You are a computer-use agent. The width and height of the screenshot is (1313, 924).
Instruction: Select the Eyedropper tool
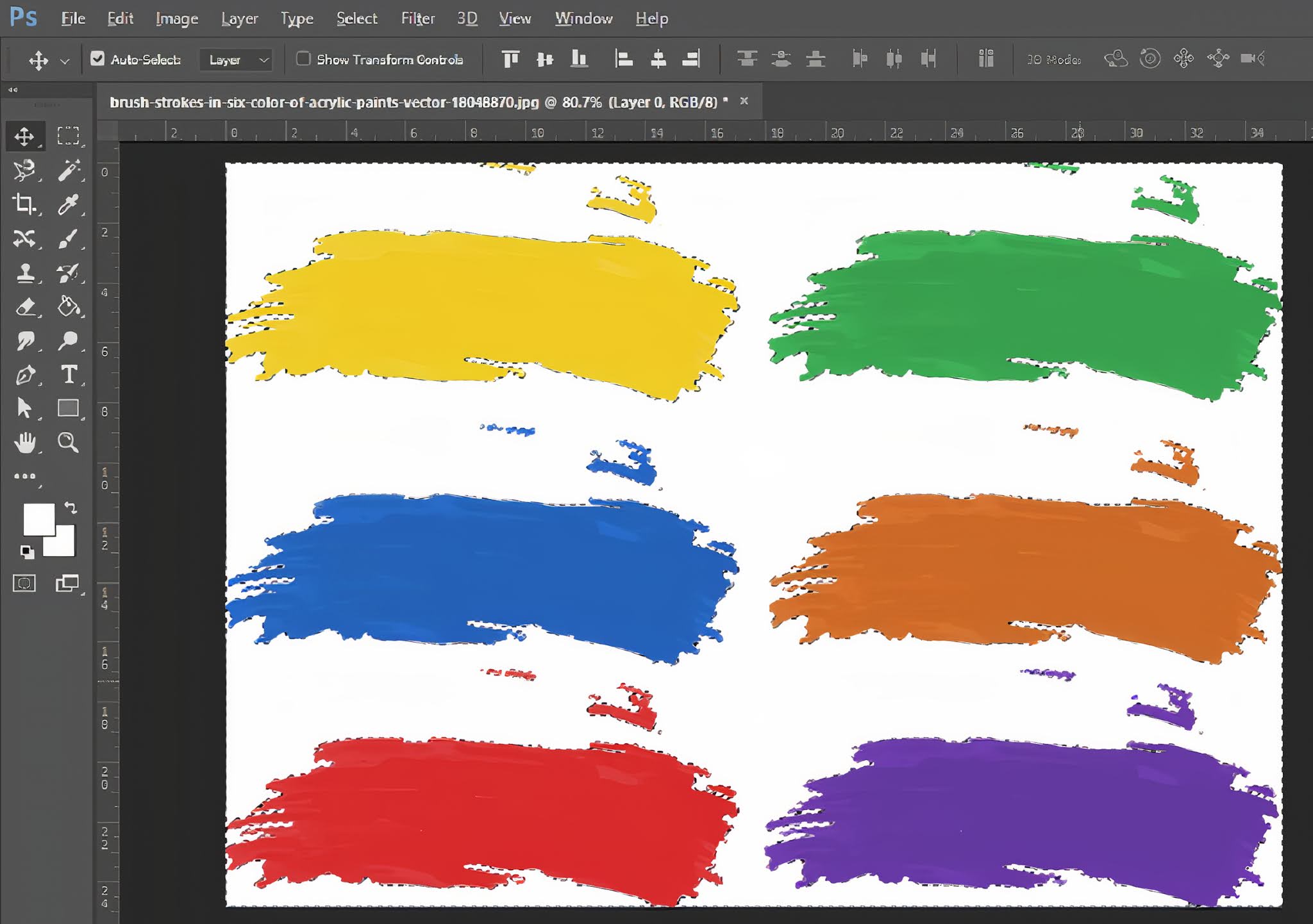pyautogui.click(x=68, y=204)
